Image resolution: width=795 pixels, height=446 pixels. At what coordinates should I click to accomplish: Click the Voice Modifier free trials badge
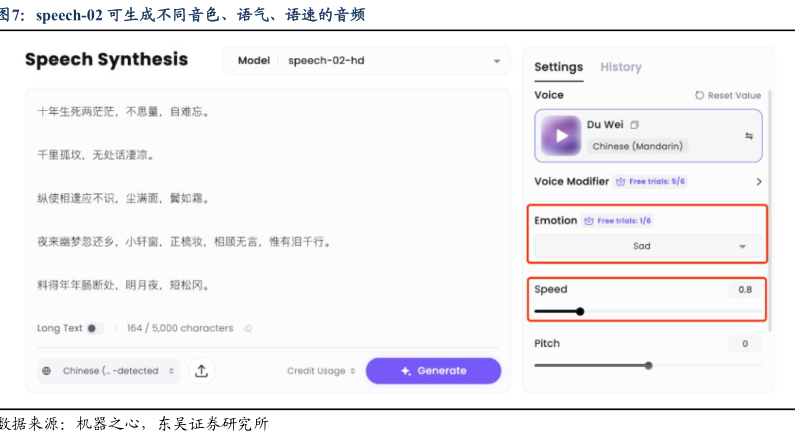(x=651, y=182)
